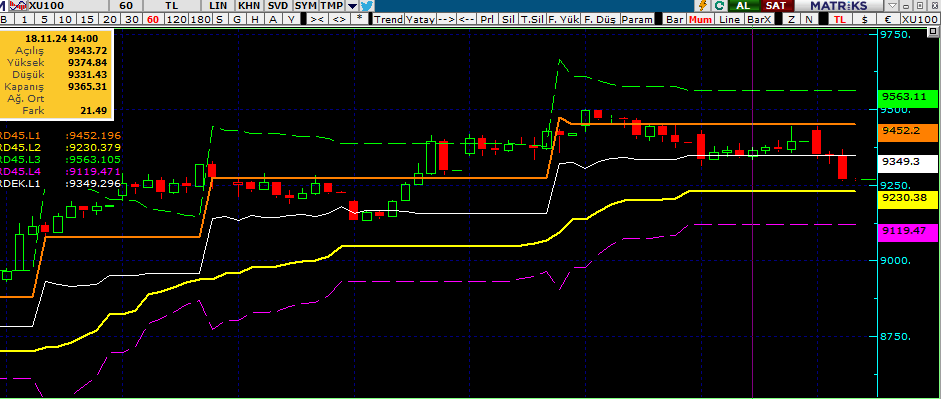Select the 5-minute period
The height and width of the screenshot is (399, 941).
tap(44, 19)
